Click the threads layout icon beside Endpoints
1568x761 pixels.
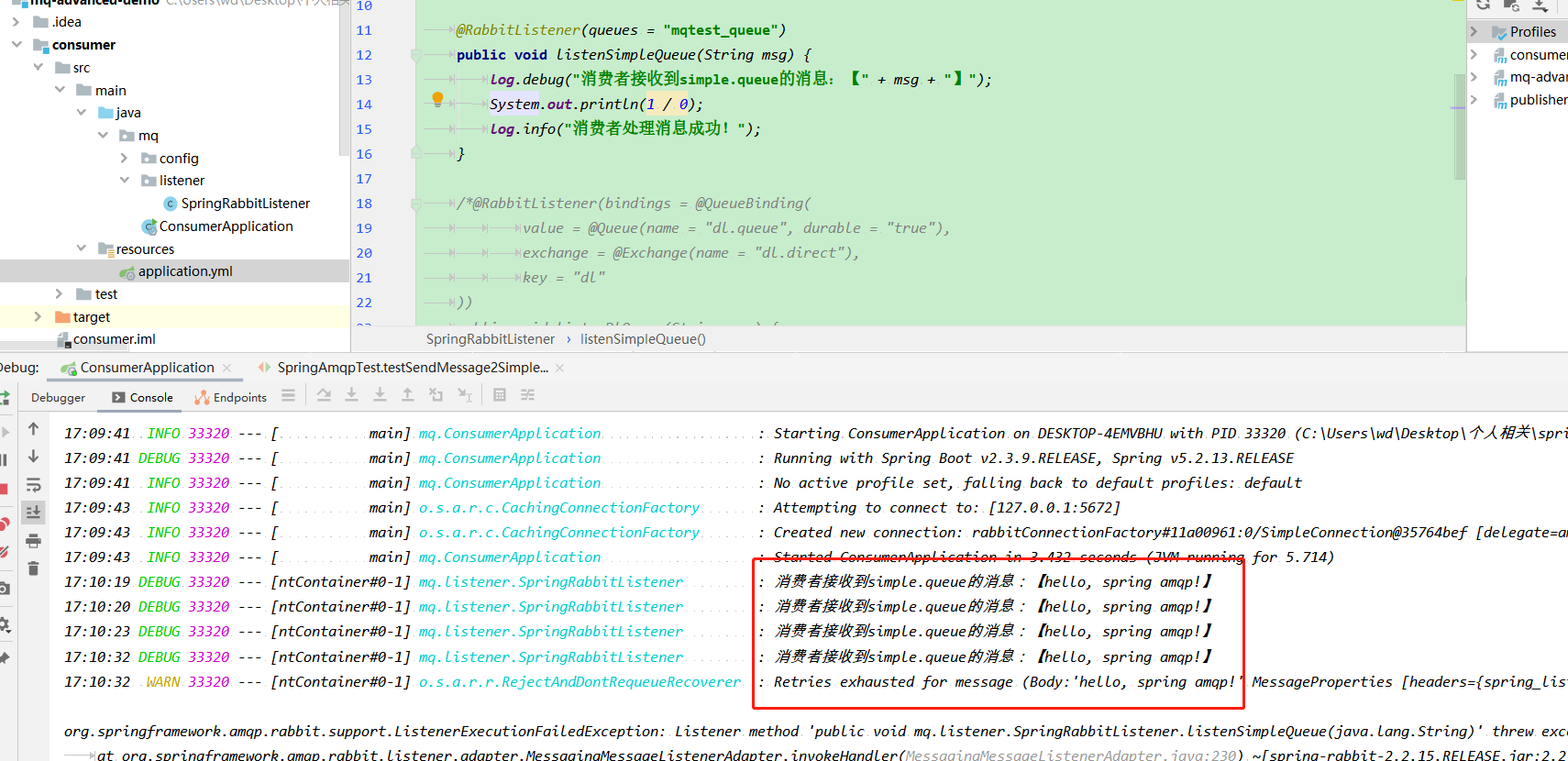tap(289, 395)
